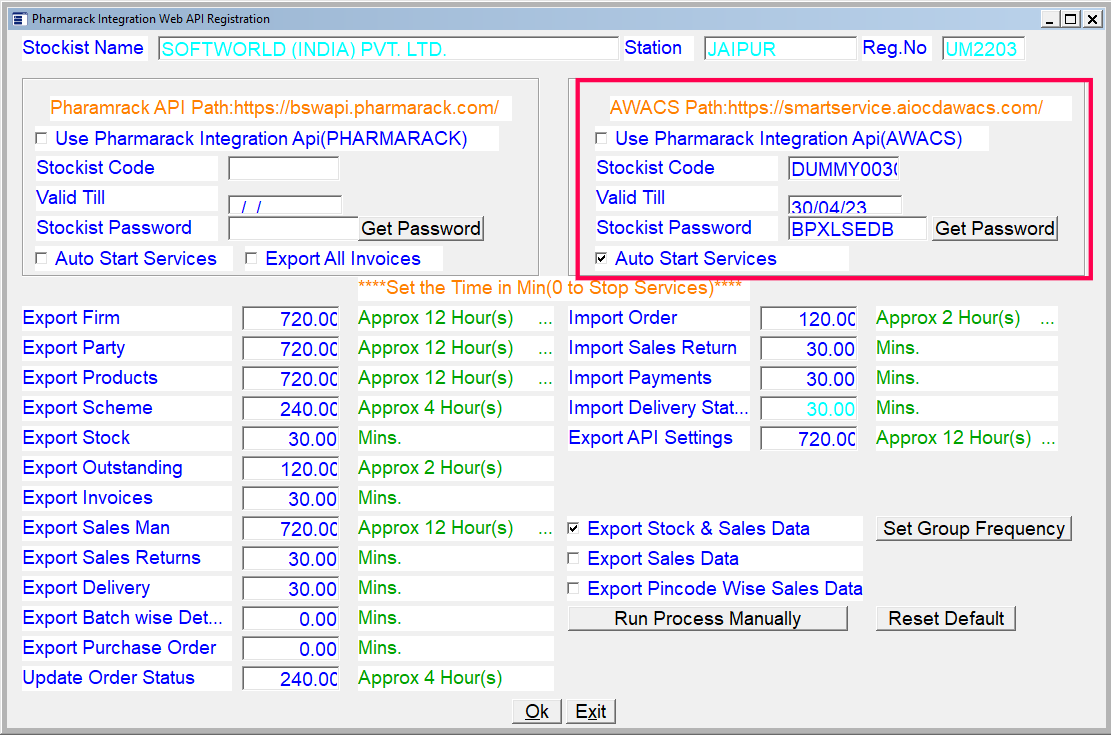Click Export Sales Returns time field

point(291,559)
